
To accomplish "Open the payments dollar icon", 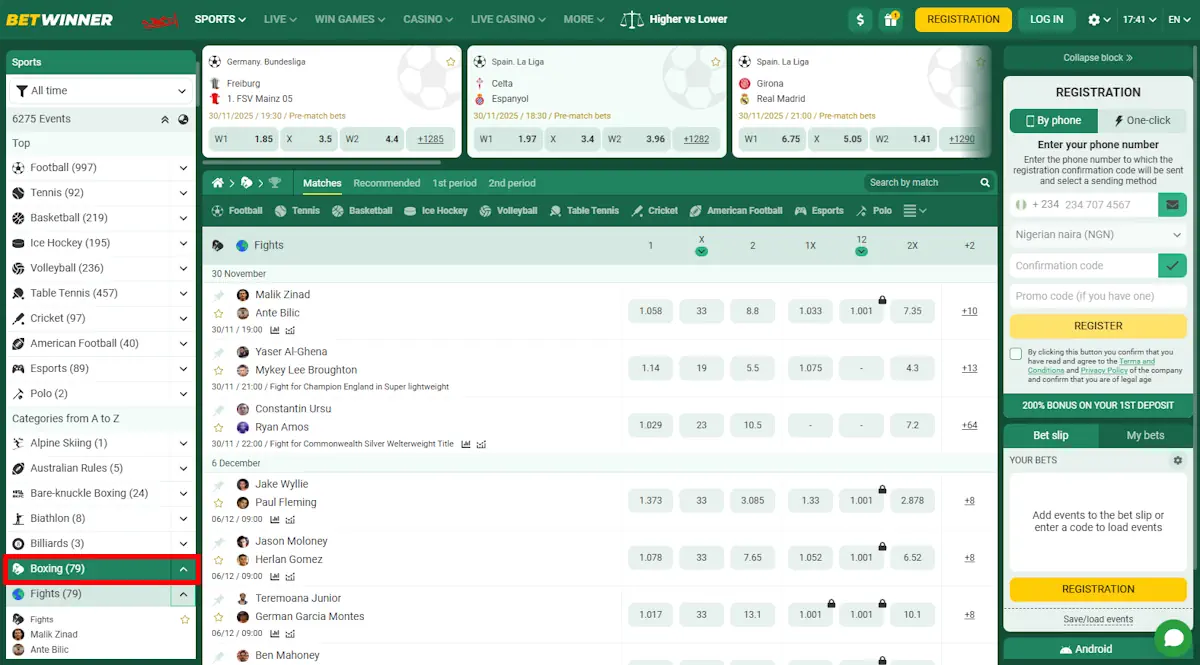I will 860,19.
